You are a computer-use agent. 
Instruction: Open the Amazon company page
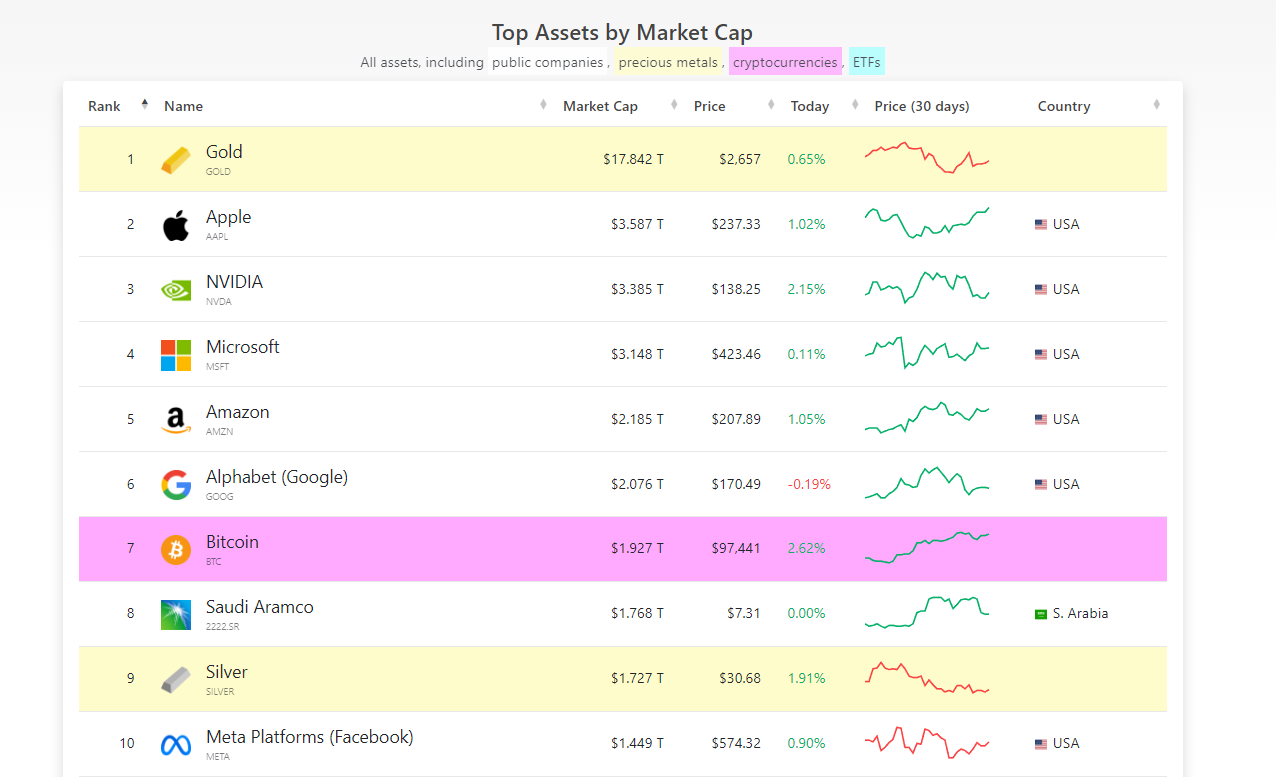click(x=237, y=412)
